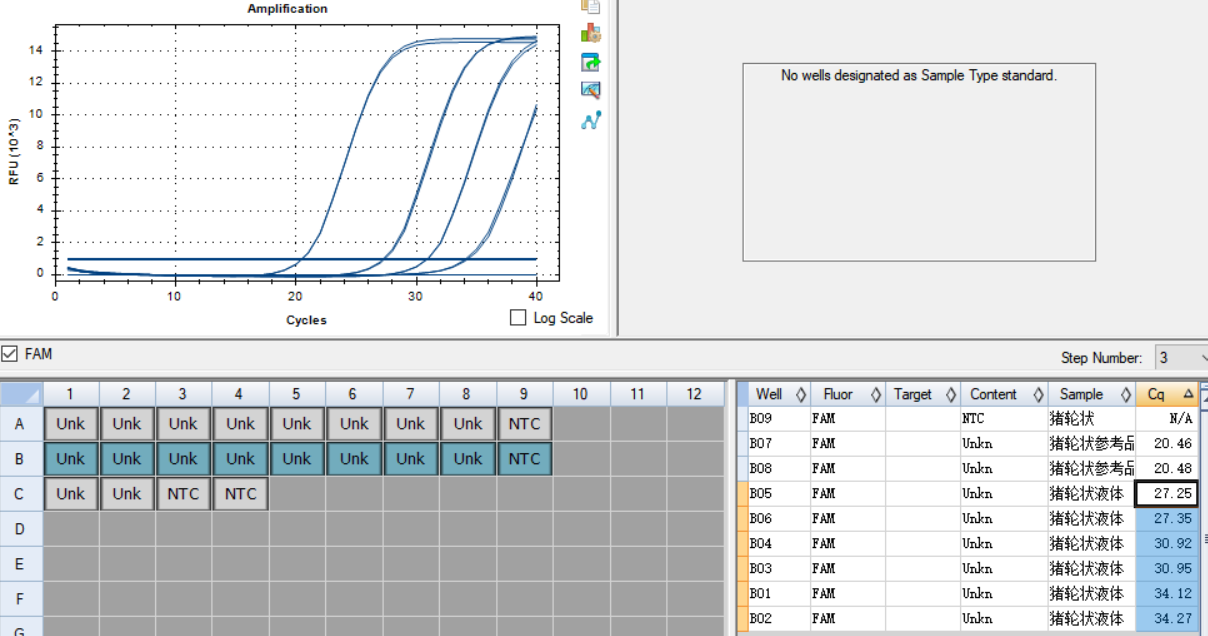
Task: Click Cq value 30.92 cell
Action: [1167, 544]
